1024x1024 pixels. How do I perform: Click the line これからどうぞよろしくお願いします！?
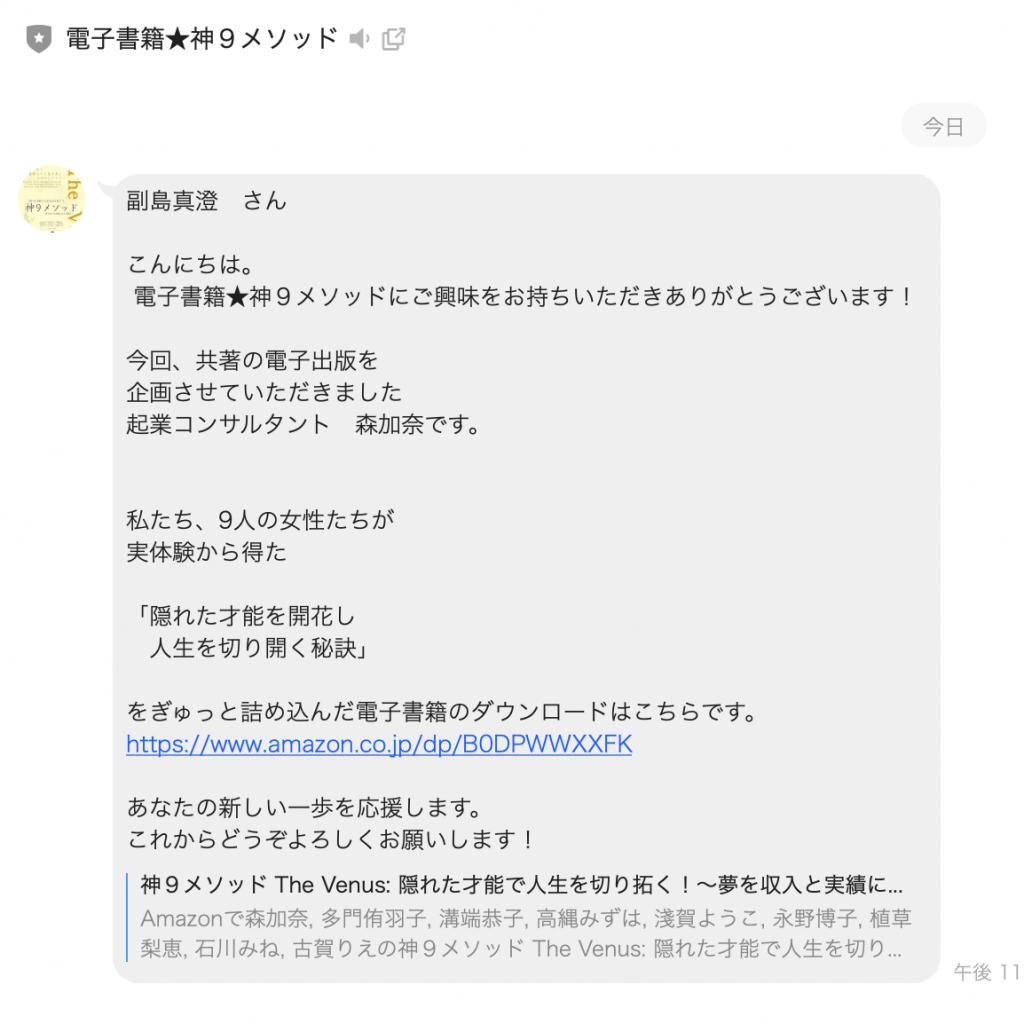(332, 839)
